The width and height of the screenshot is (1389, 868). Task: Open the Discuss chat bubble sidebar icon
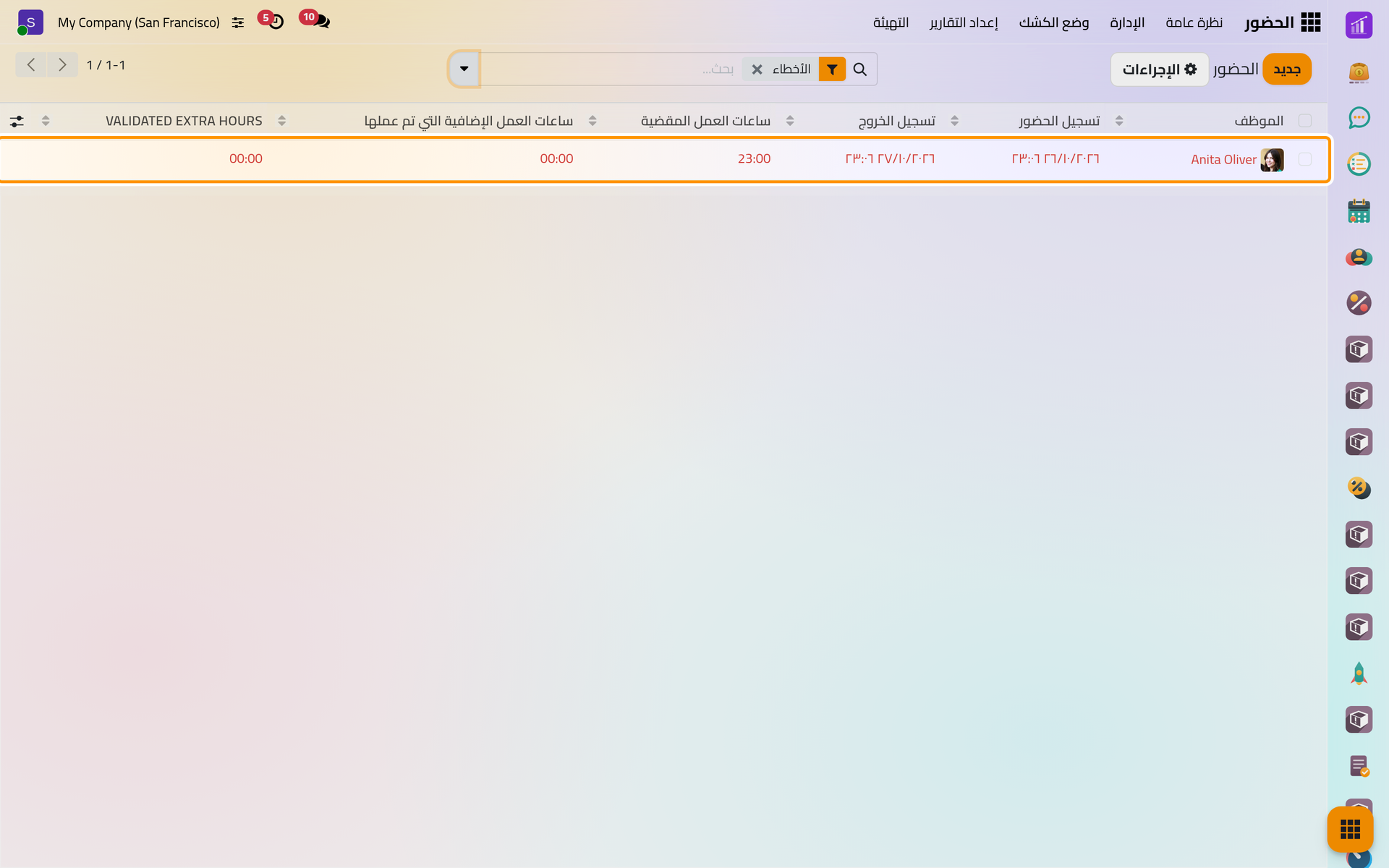(x=1359, y=118)
